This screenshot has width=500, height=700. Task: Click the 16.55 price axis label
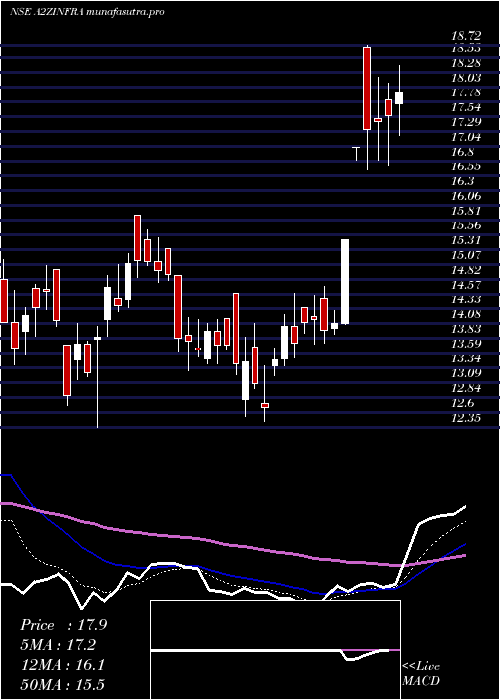466,167
